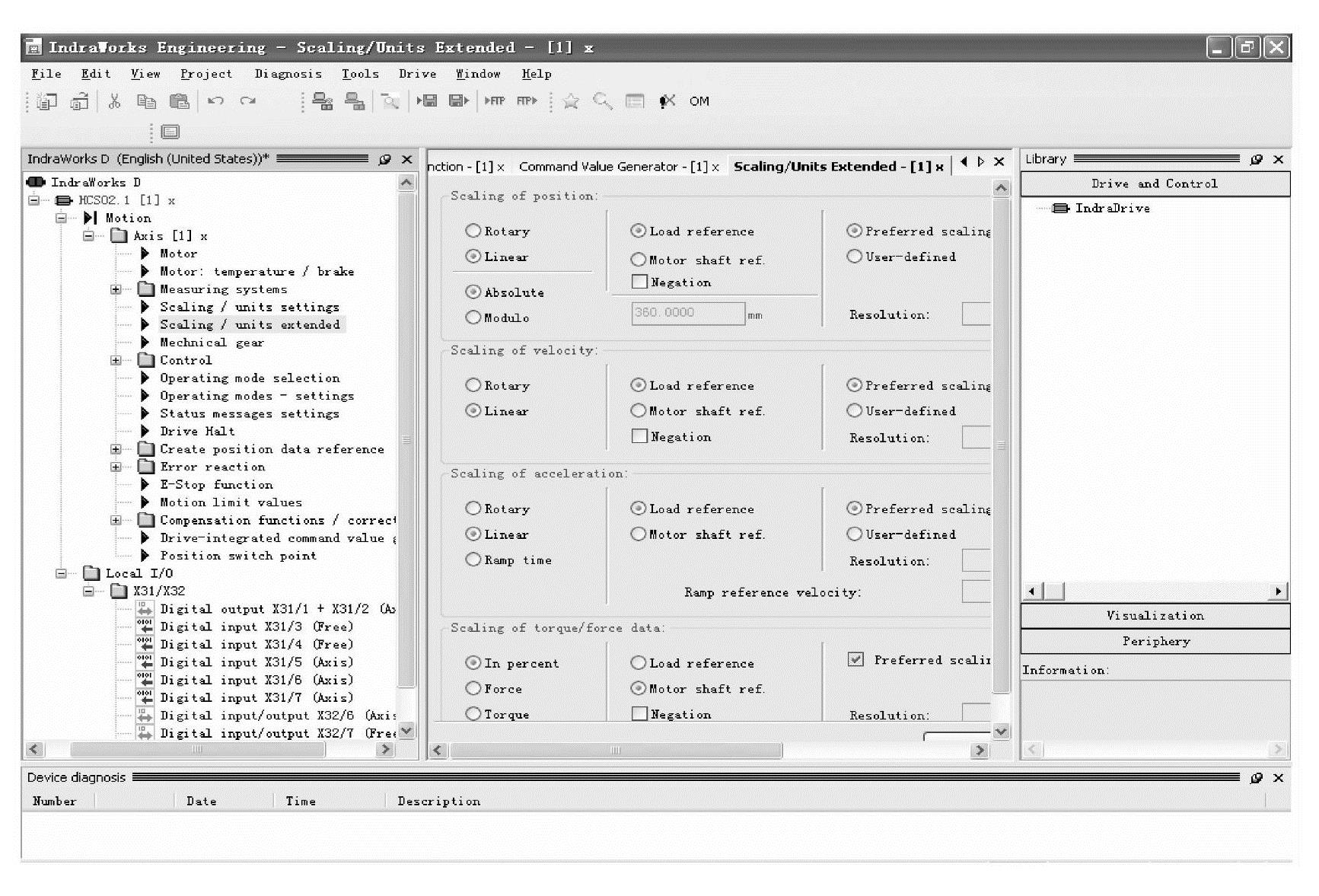Screen dimensions: 1319x896
Task: Click the Undo arrow icon
Action: pyautogui.click(x=215, y=100)
